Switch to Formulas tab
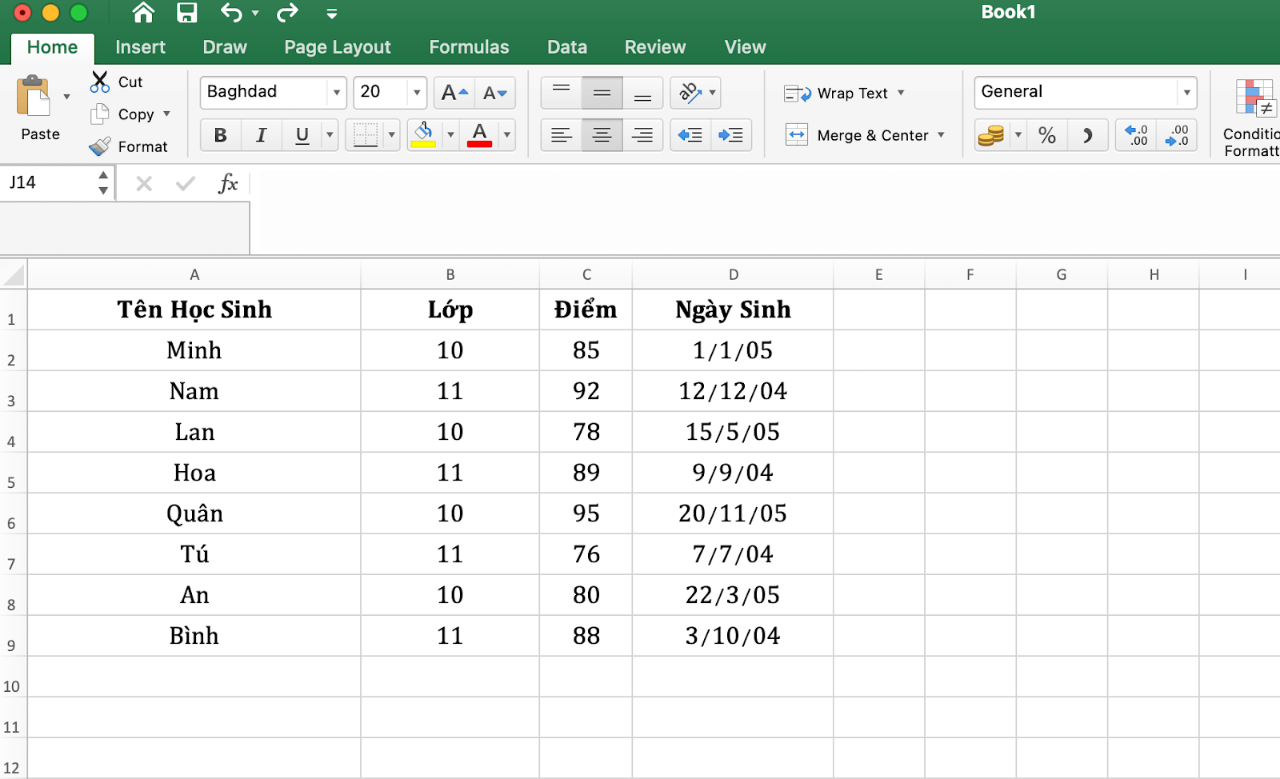 469,47
